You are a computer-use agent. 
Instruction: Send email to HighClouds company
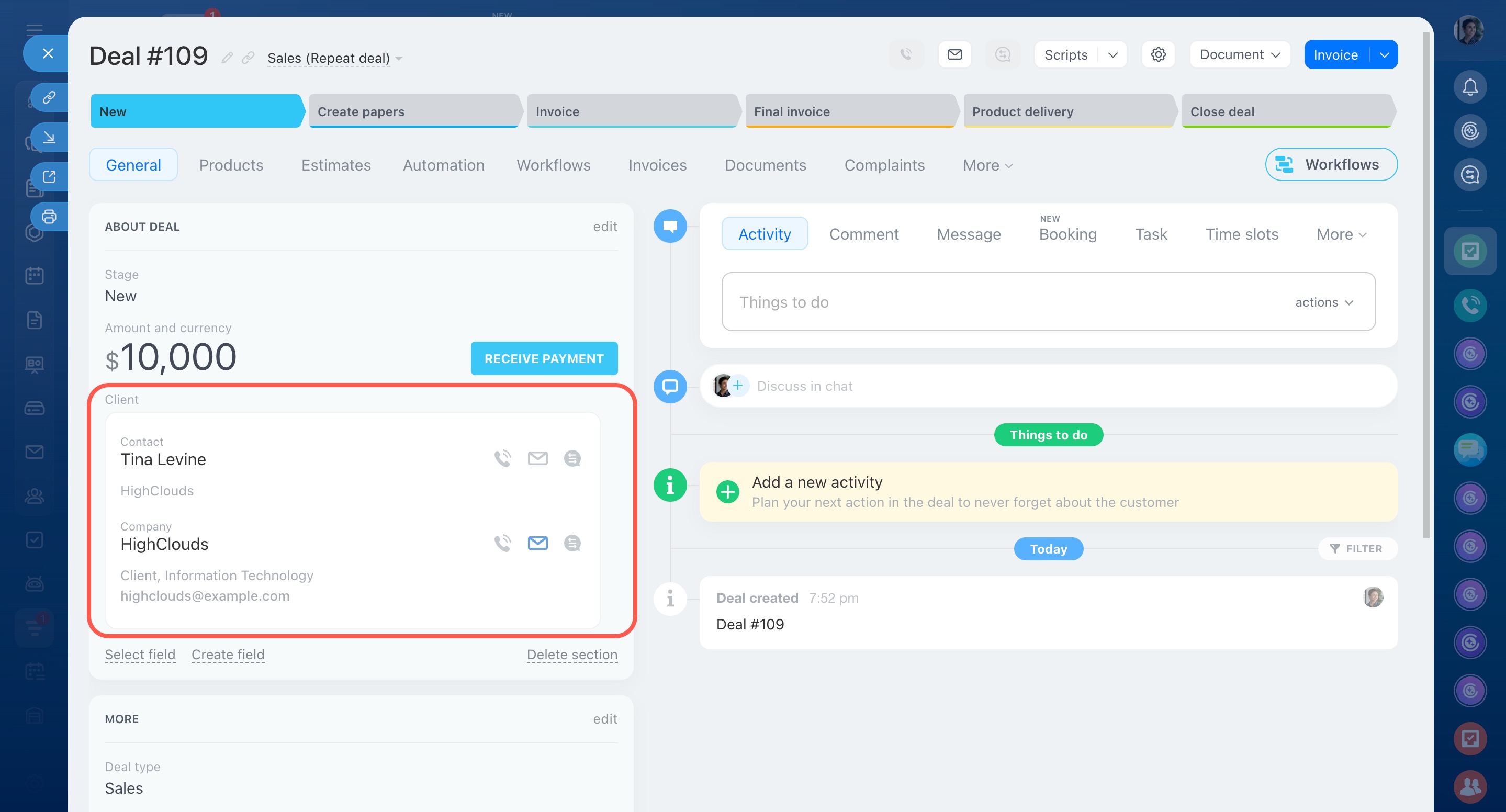537,543
